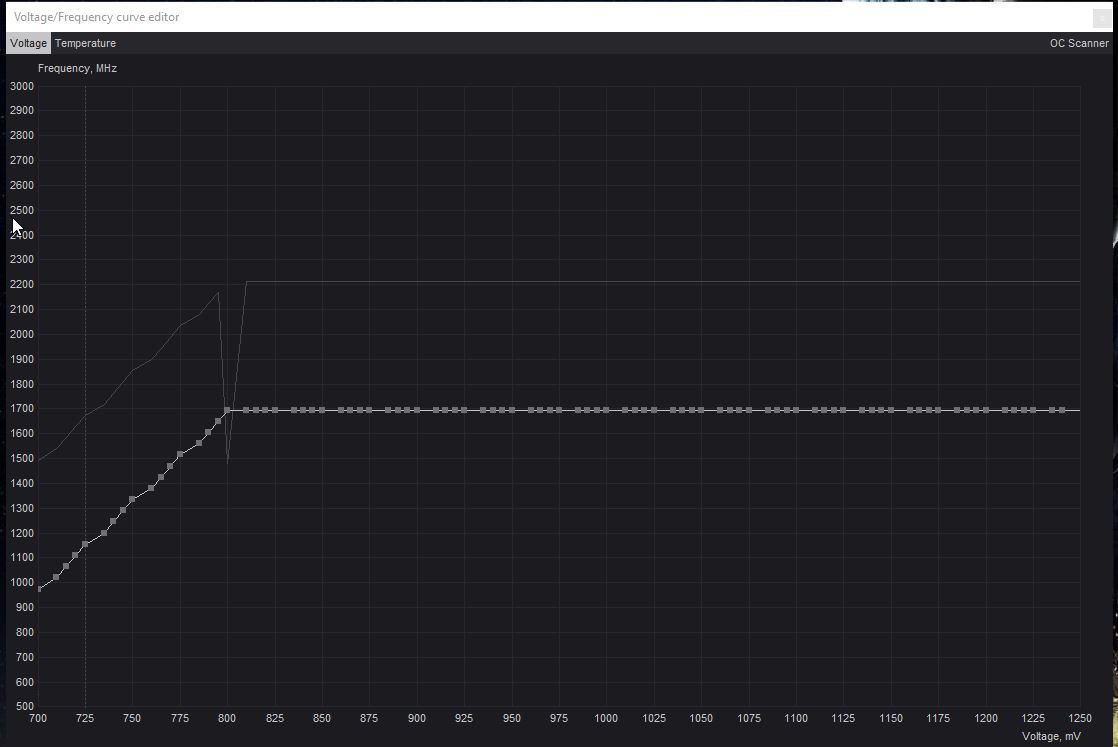This screenshot has height=747, width=1118.
Task: Close the Voltage/Frequency curve editor window
Action: click(x=1101, y=17)
